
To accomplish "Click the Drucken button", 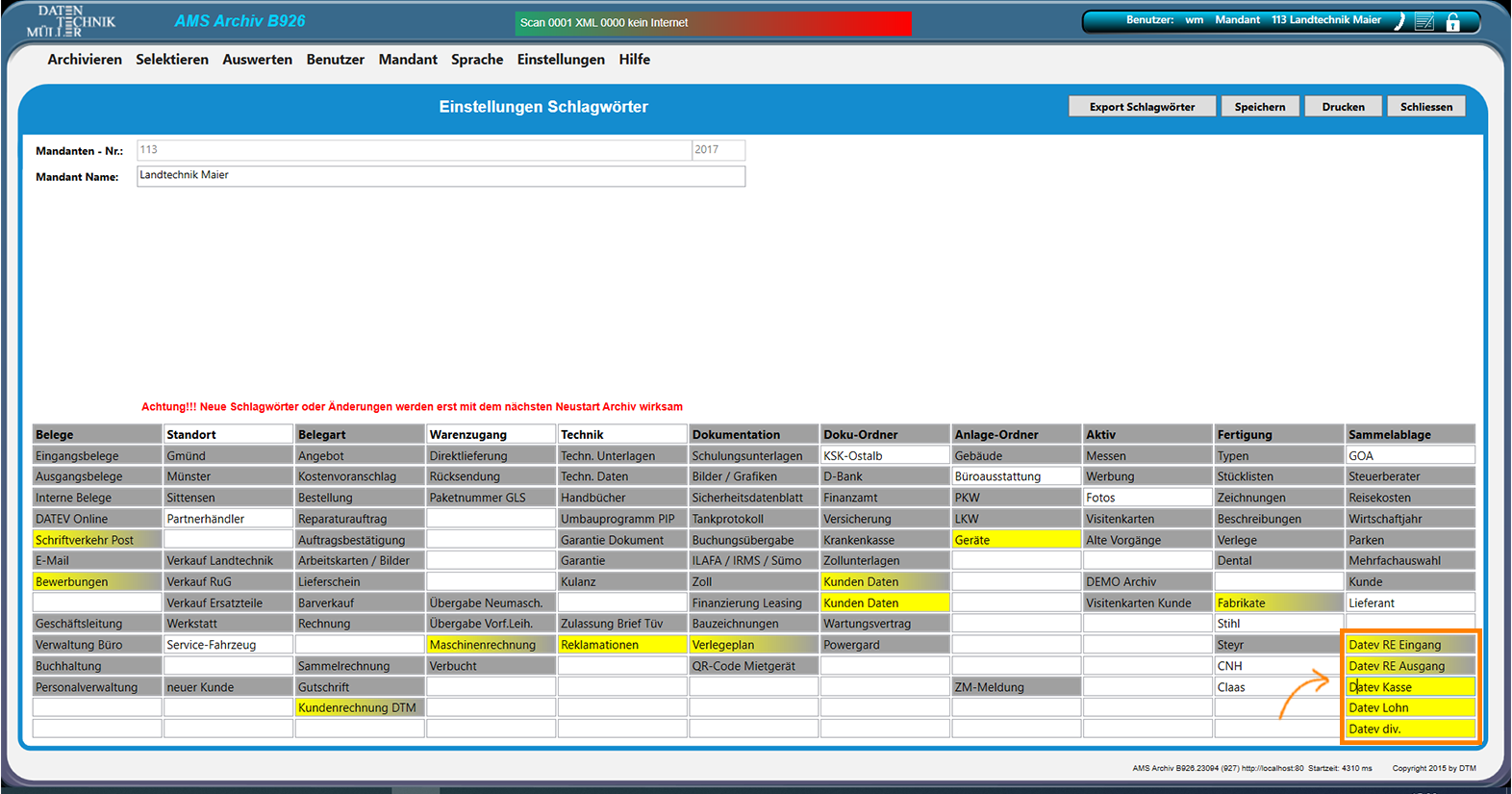I will pos(1343,107).
